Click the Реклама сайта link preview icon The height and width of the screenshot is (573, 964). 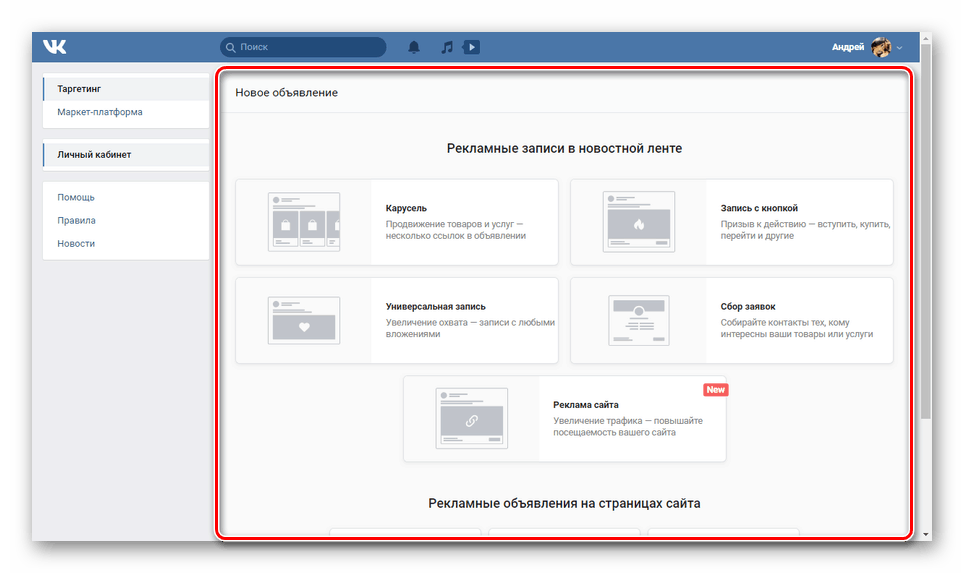coord(472,418)
